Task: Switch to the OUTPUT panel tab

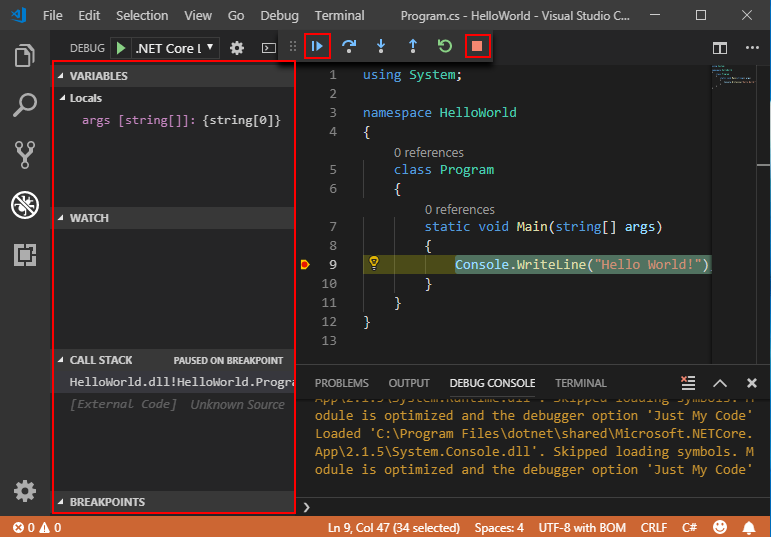Action: click(x=408, y=383)
